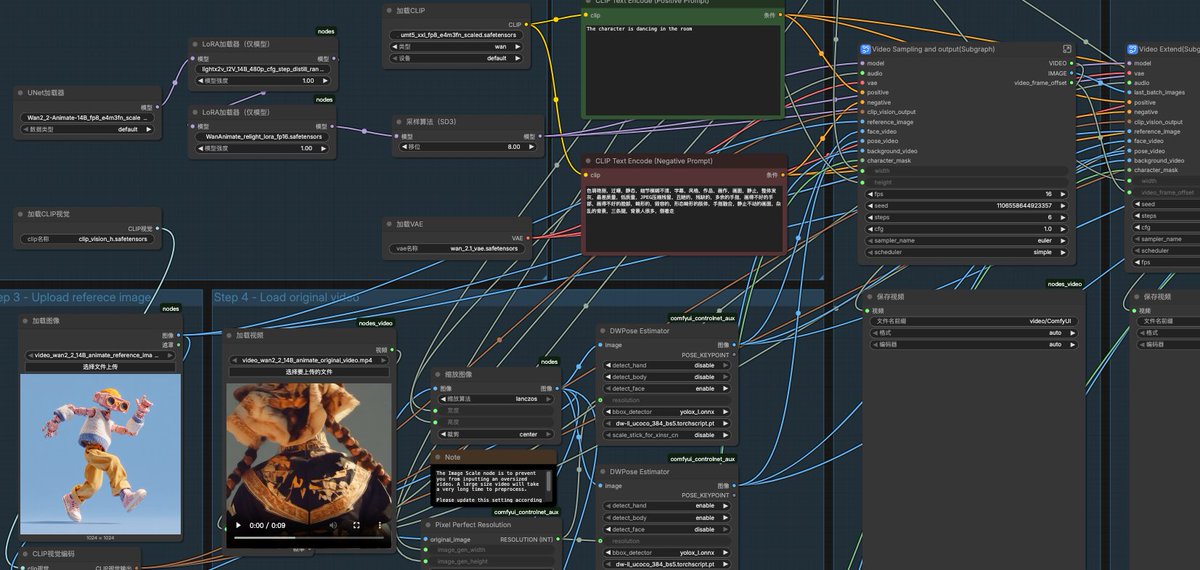
Task: Decrease the steps value with its left arrow
Action: [869, 217]
